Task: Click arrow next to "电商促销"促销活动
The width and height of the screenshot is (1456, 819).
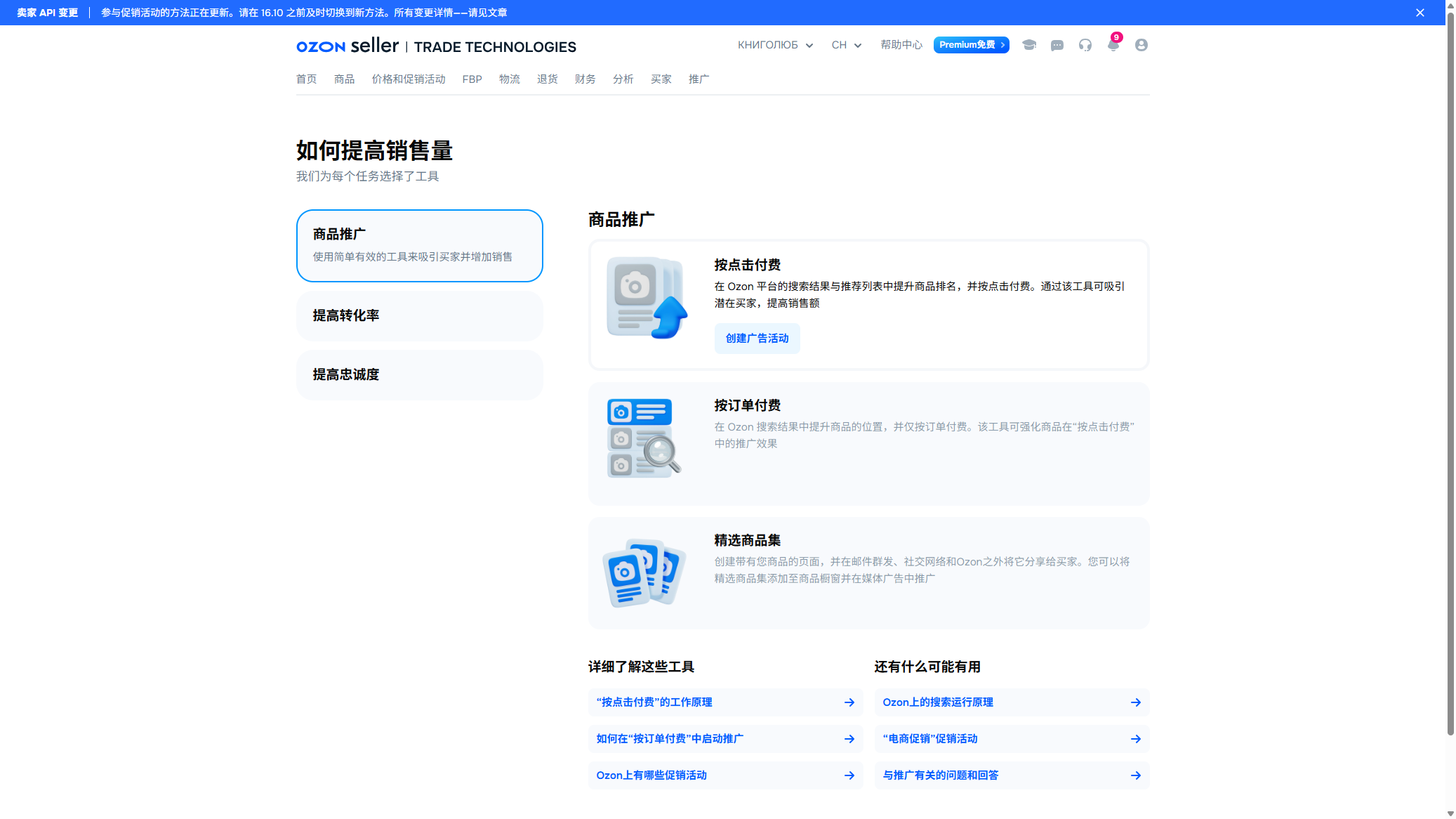Action: click(1136, 739)
